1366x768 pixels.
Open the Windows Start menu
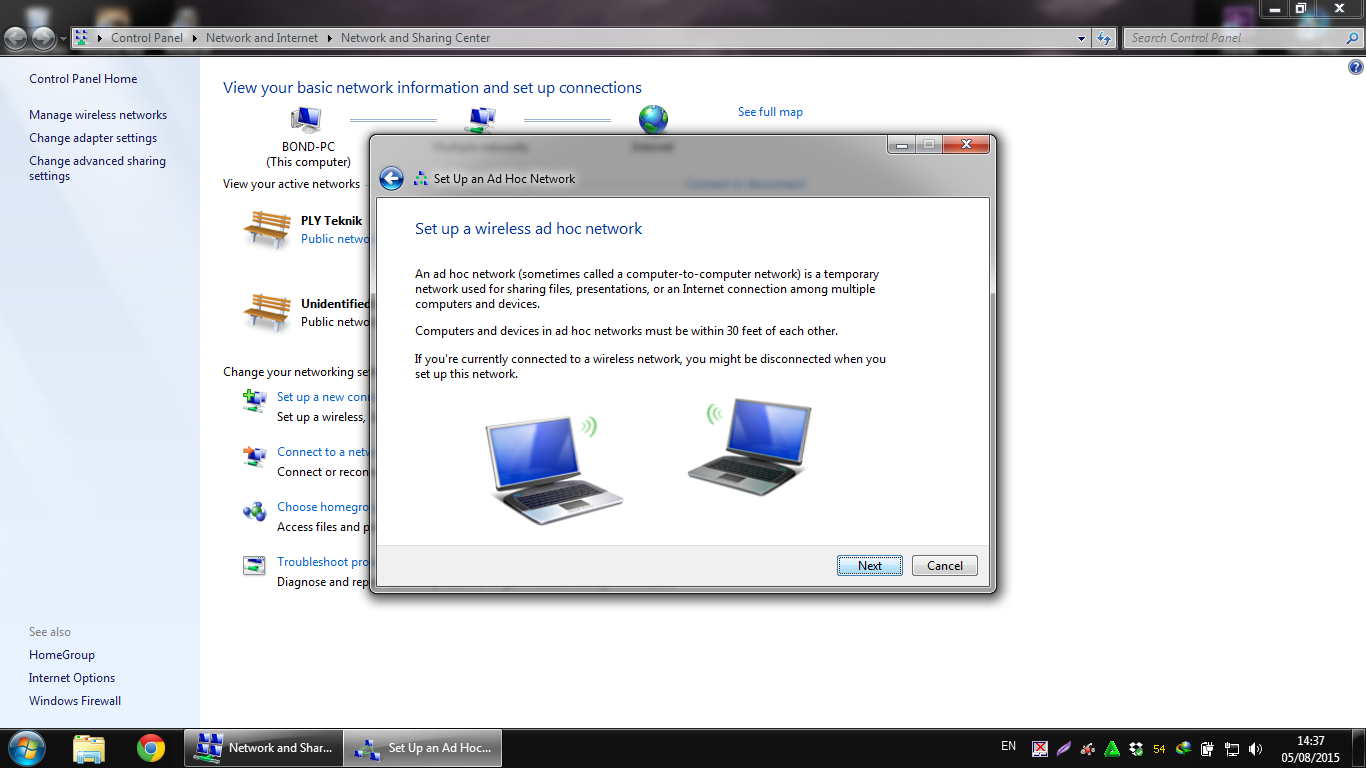click(25, 748)
